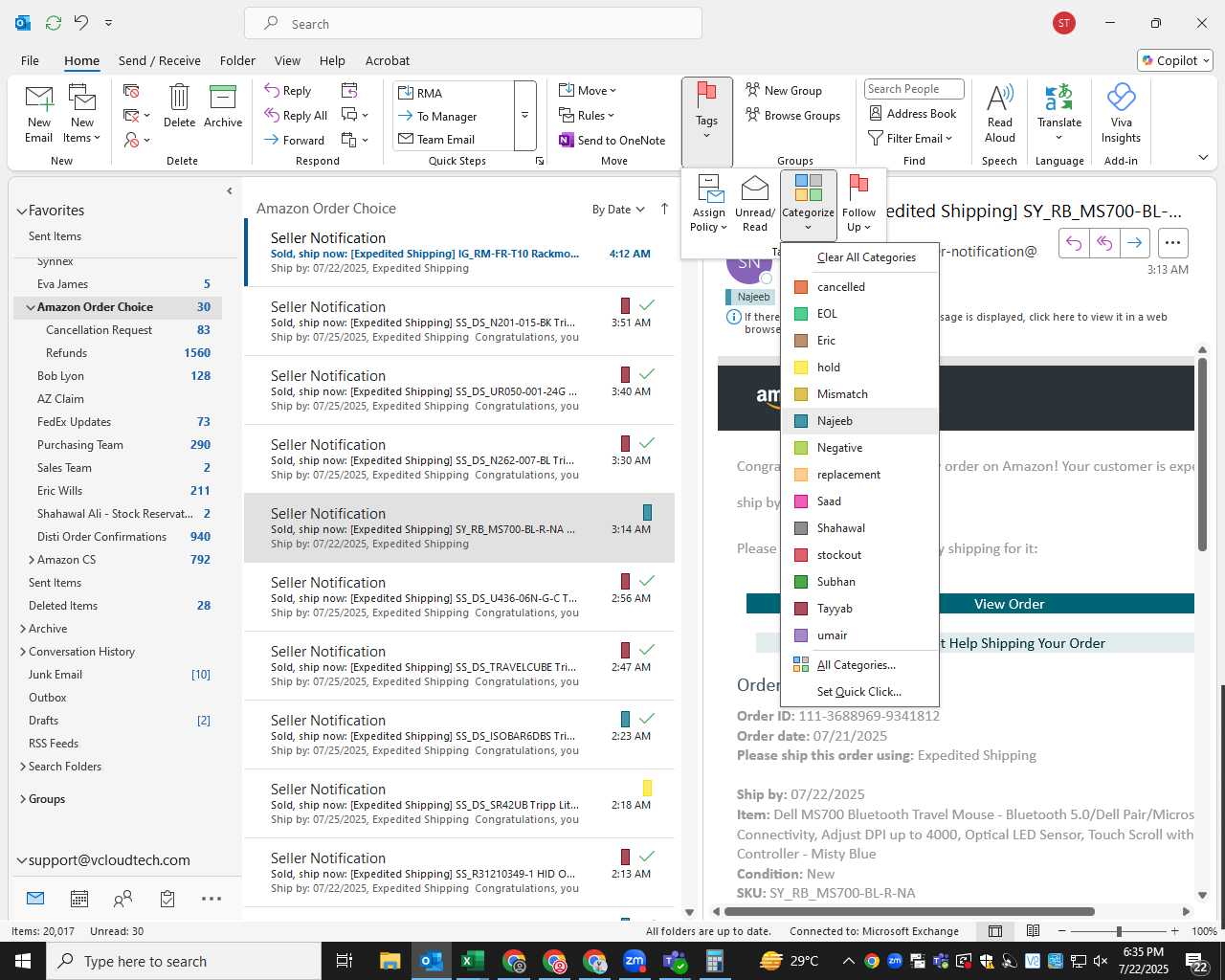Click the Search People field
This screenshot has height=980, width=1225.
point(914,89)
